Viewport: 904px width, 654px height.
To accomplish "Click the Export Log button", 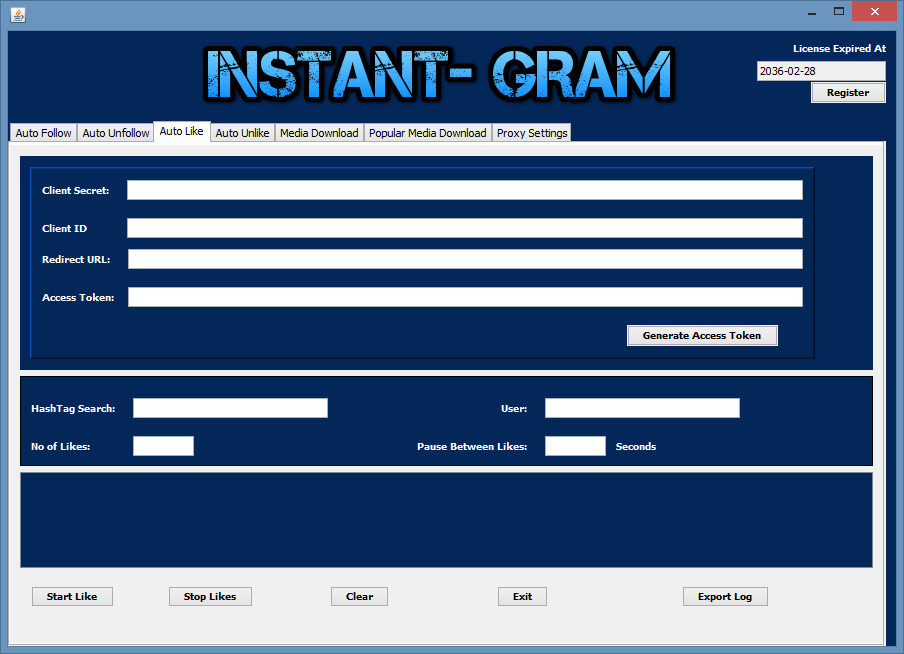I will coord(725,596).
